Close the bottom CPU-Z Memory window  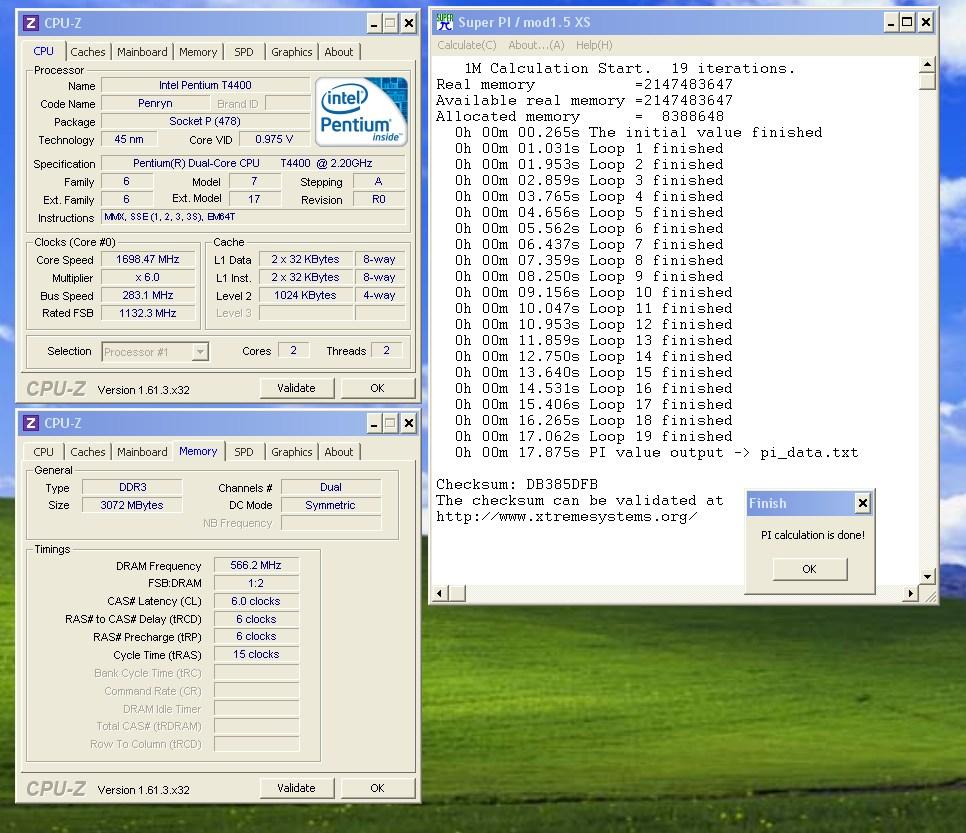click(408, 423)
